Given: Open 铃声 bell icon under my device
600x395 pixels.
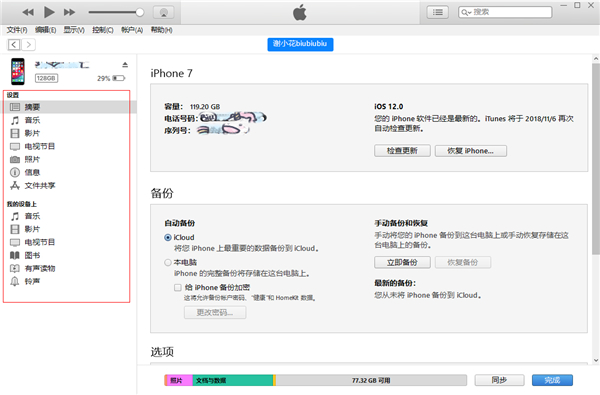Looking at the screenshot, I should pyautogui.click(x=15, y=281).
